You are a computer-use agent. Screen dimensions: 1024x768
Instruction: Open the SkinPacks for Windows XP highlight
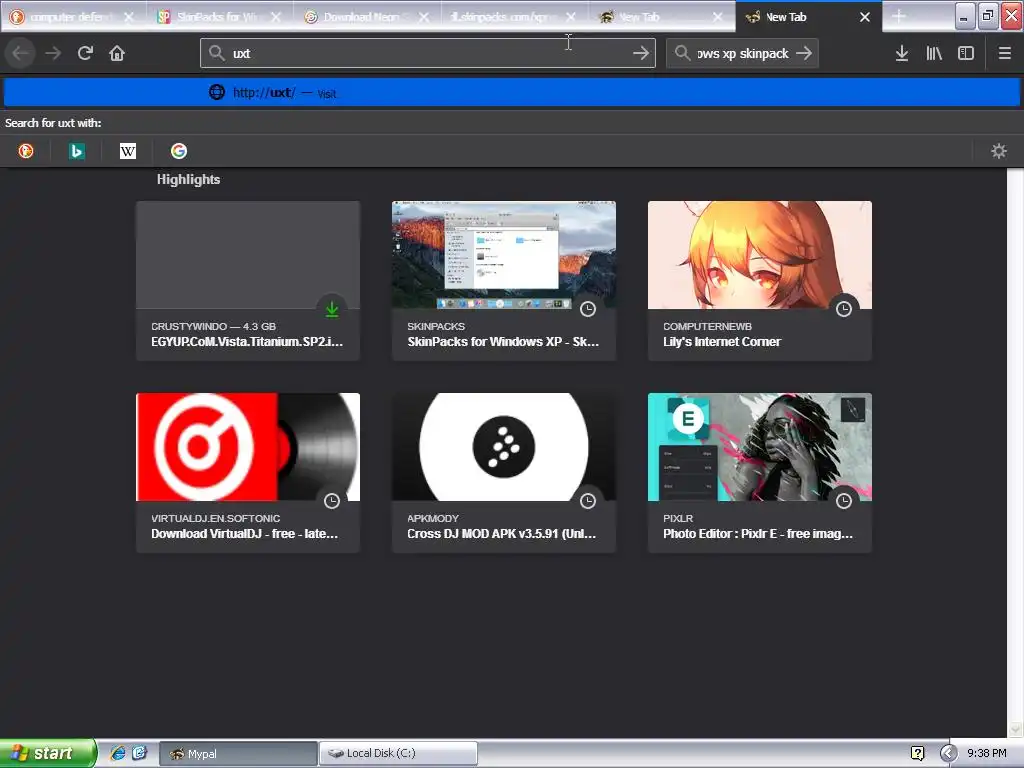tap(504, 281)
